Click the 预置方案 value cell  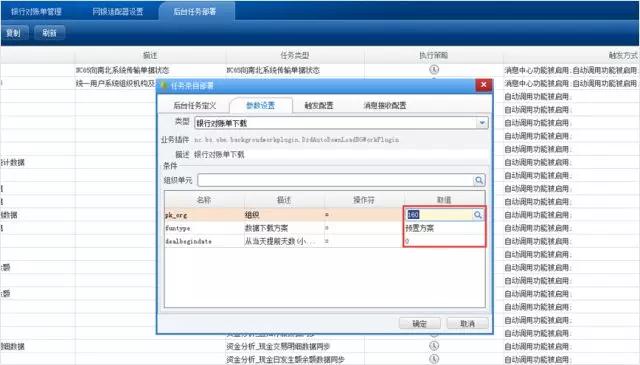tap(444, 228)
